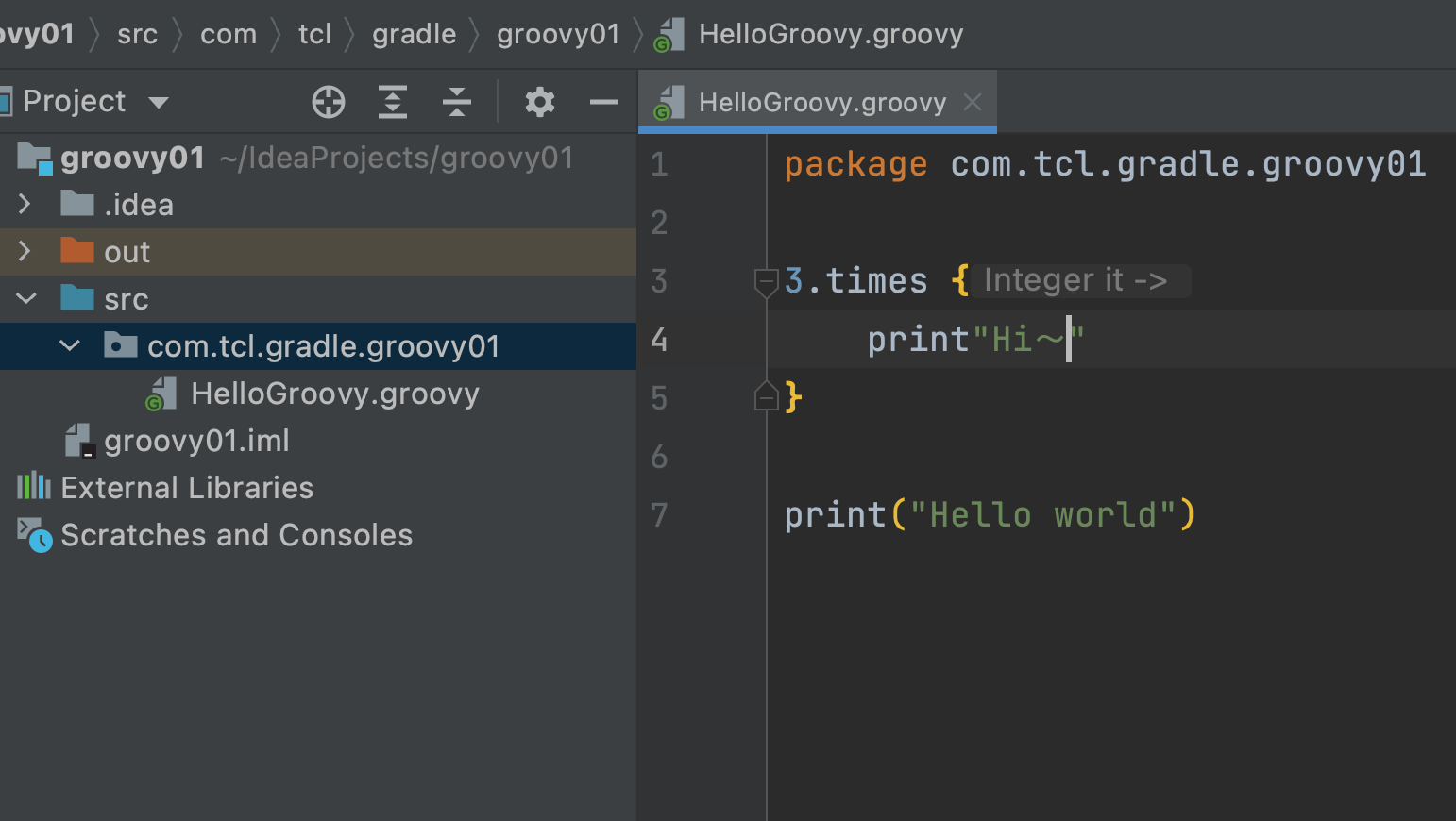The height and width of the screenshot is (821, 1456).
Task: Click the src breadcrumb
Action: (x=137, y=34)
